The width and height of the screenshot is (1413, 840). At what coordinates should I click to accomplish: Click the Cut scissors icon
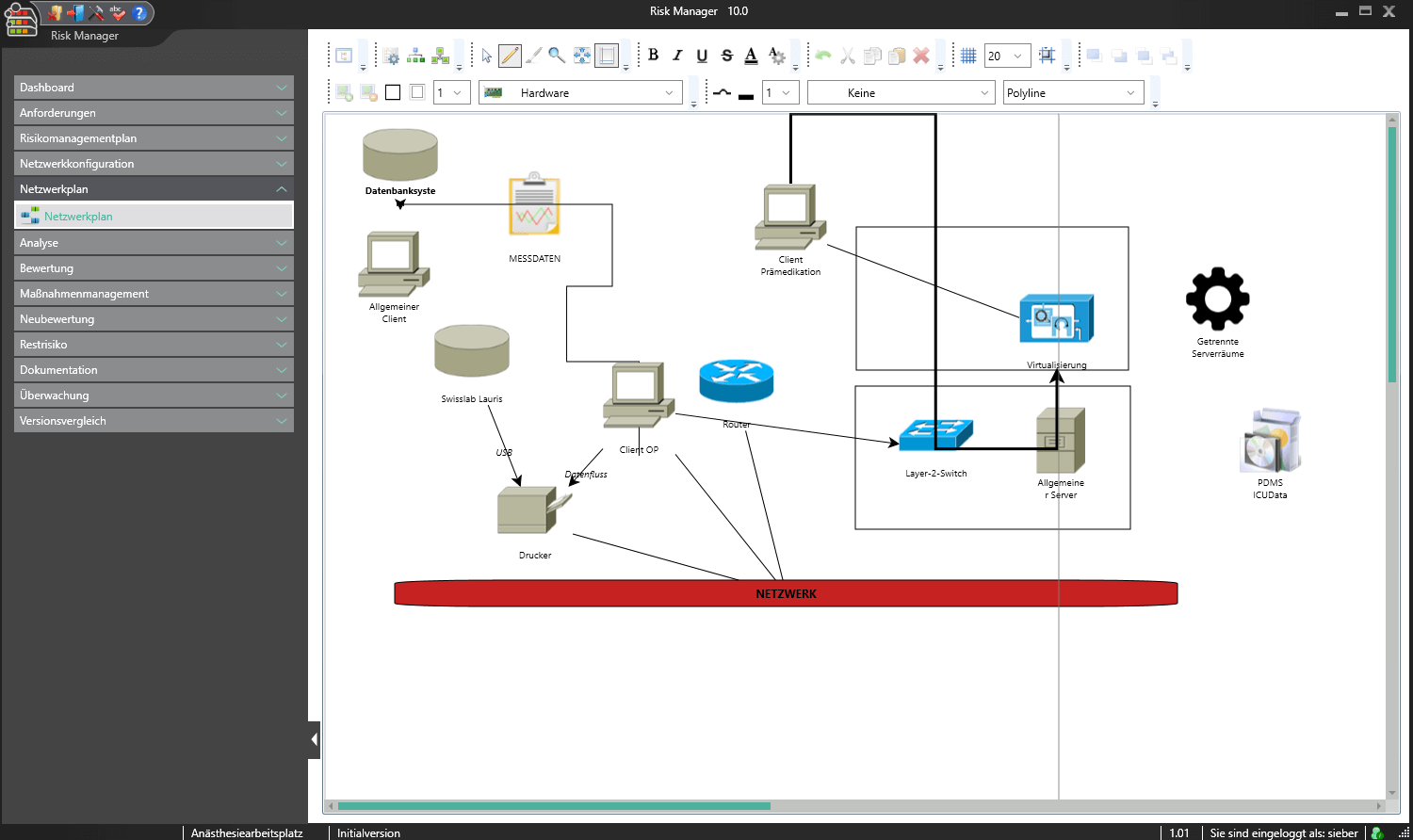point(846,56)
